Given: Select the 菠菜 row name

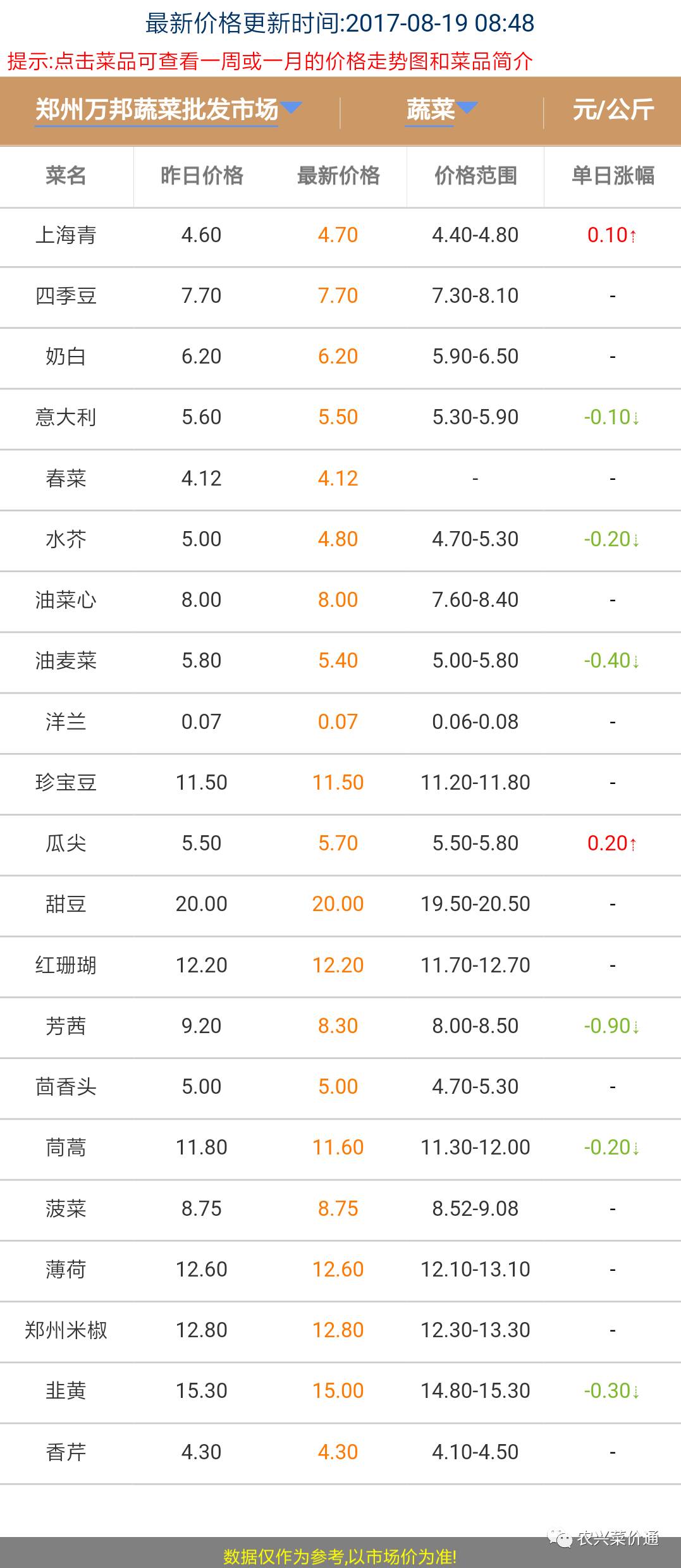Looking at the screenshot, I should tap(66, 1209).
